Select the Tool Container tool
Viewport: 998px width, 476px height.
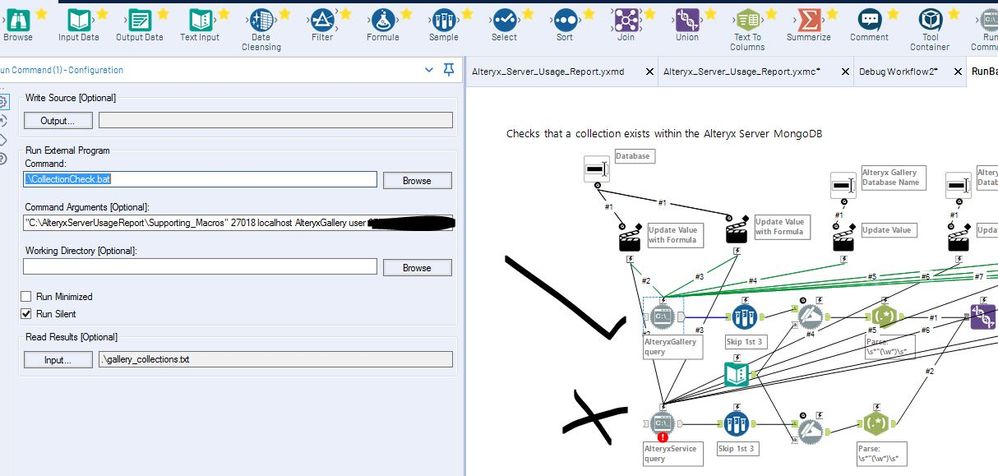click(x=930, y=21)
